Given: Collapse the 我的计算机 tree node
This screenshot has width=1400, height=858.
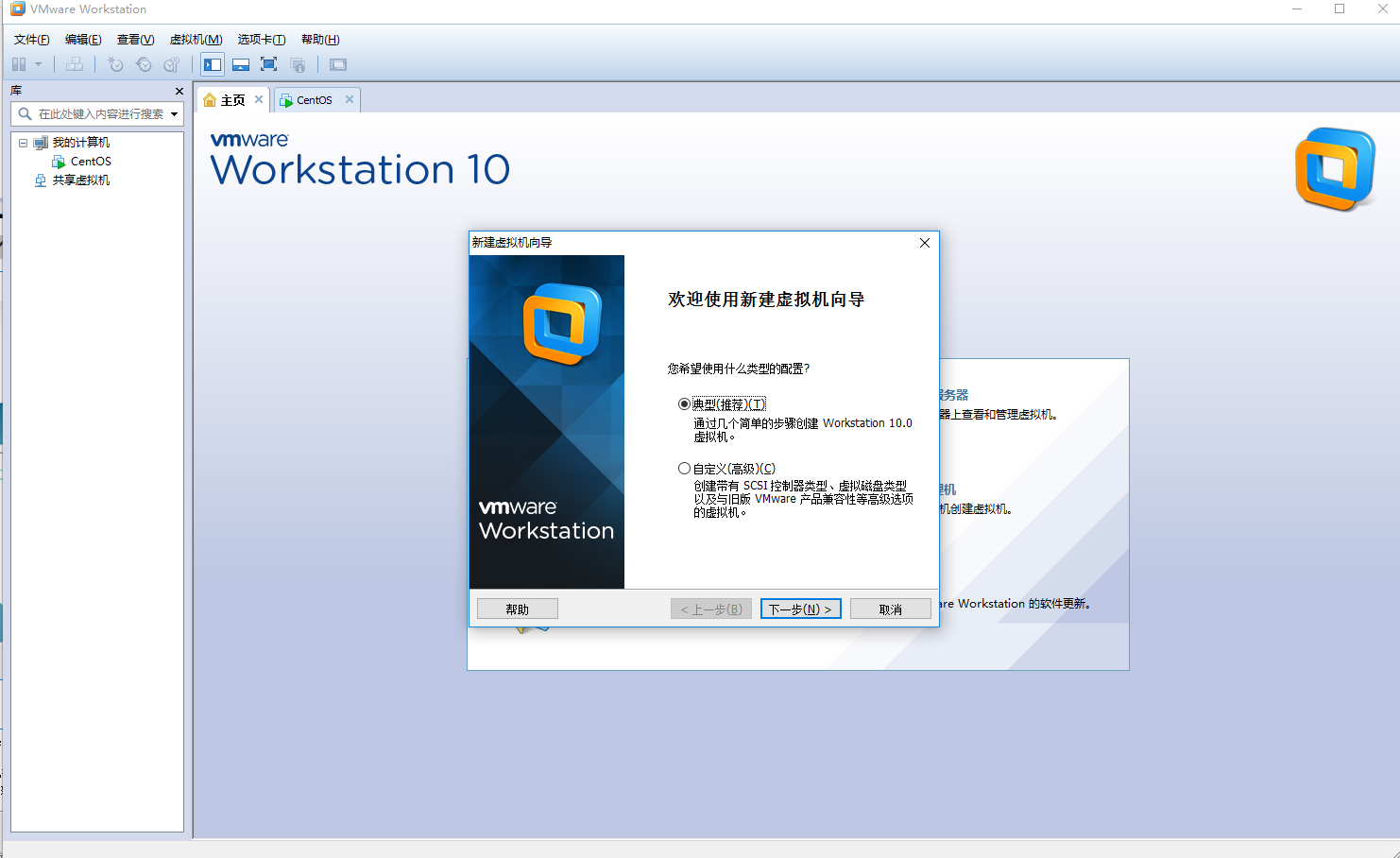Looking at the screenshot, I should [23, 143].
